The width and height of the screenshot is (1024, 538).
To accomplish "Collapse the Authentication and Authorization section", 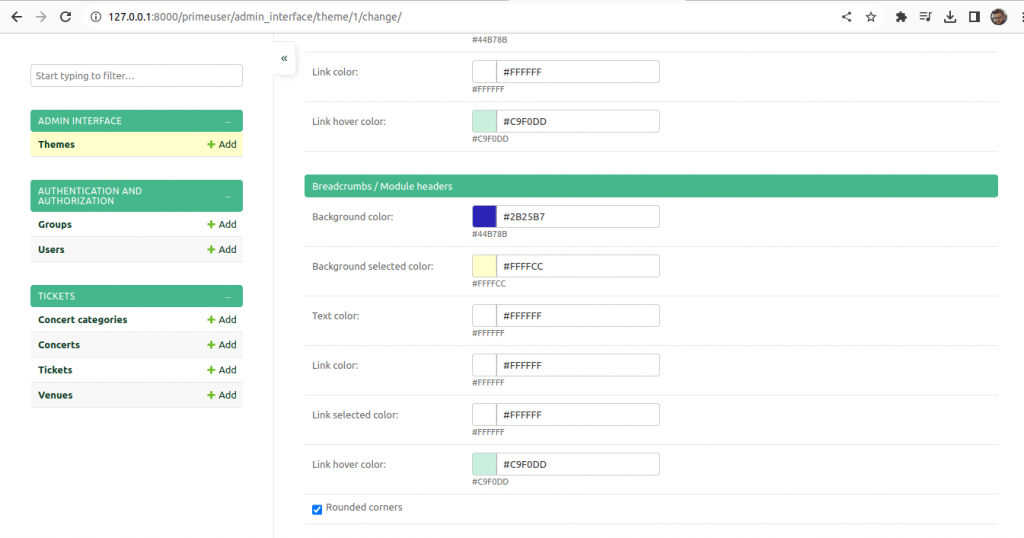I will [227, 196].
